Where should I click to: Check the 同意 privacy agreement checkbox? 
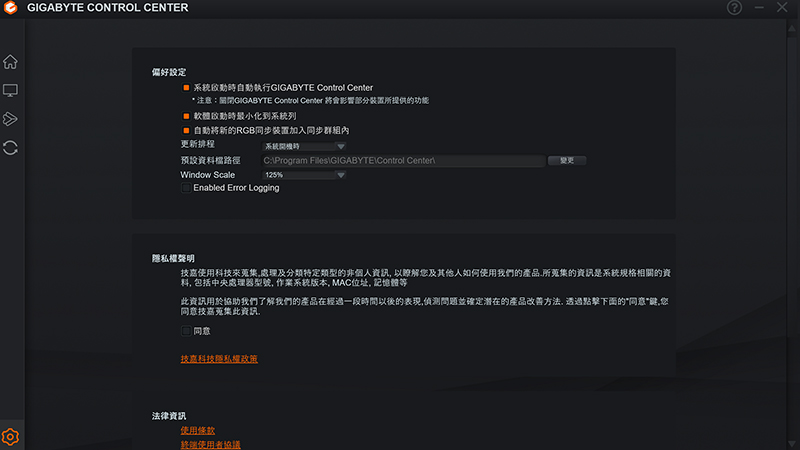186,331
